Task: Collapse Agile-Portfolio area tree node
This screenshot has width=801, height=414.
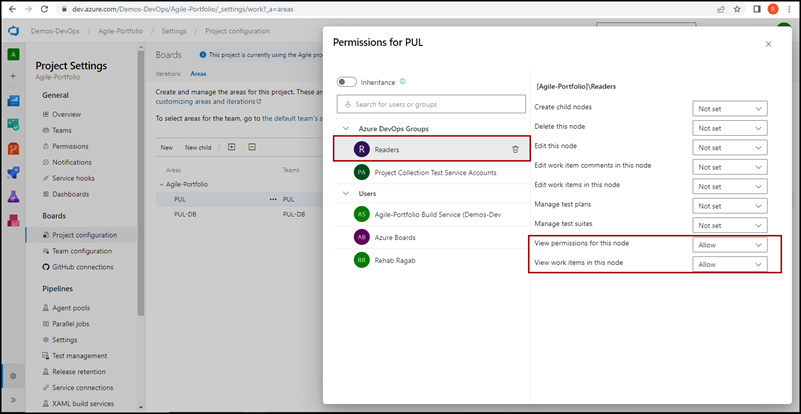Action: (161, 184)
